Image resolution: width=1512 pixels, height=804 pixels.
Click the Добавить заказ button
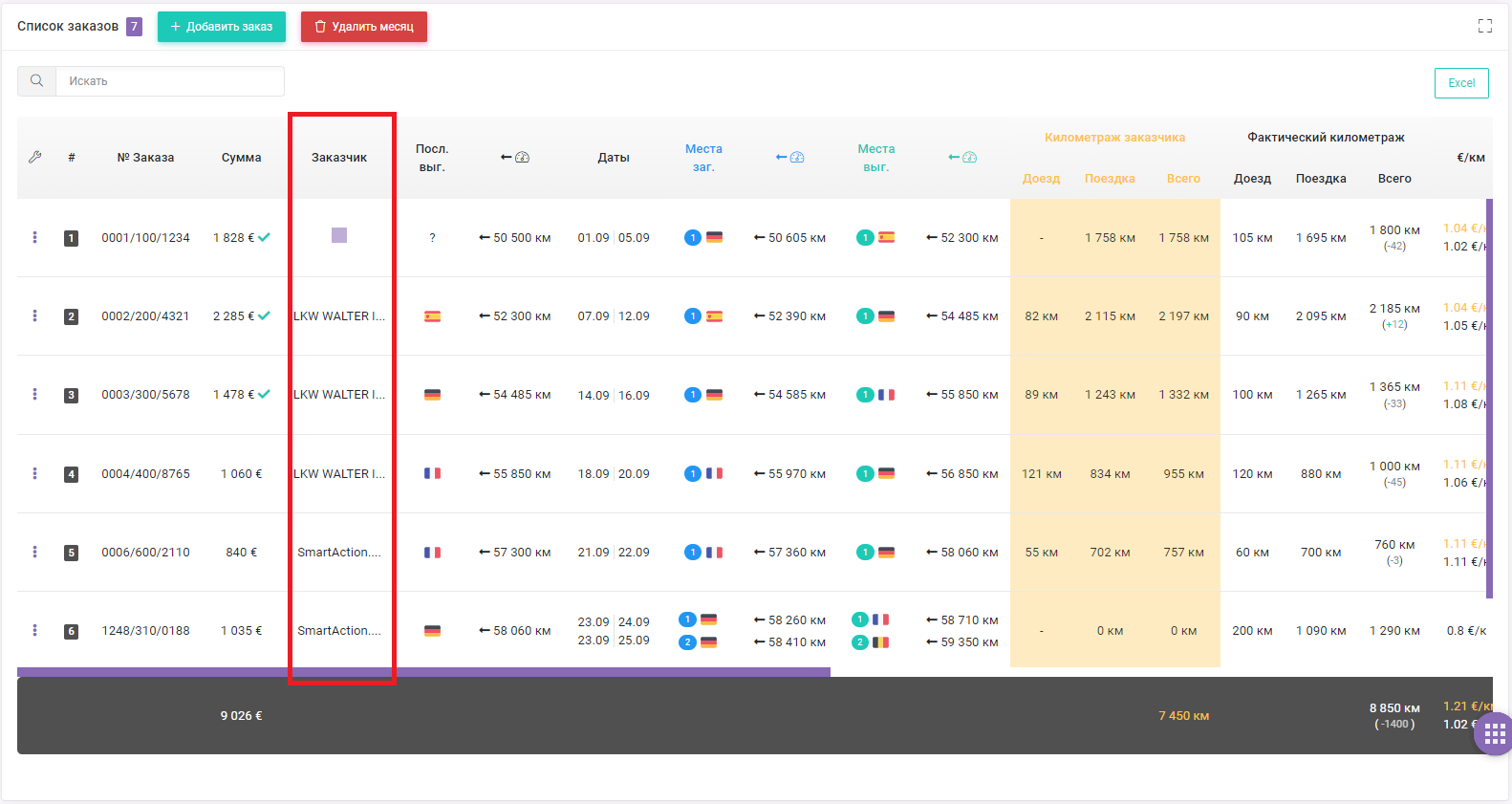tap(222, 27)
